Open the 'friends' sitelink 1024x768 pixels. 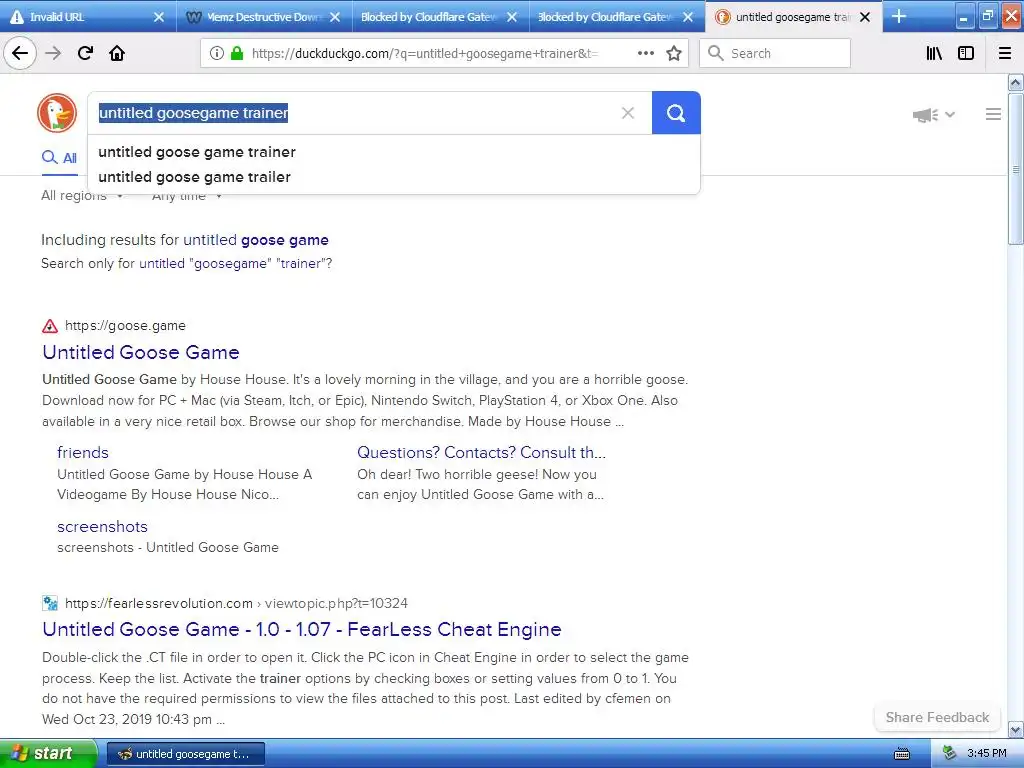tap(82, 453)
